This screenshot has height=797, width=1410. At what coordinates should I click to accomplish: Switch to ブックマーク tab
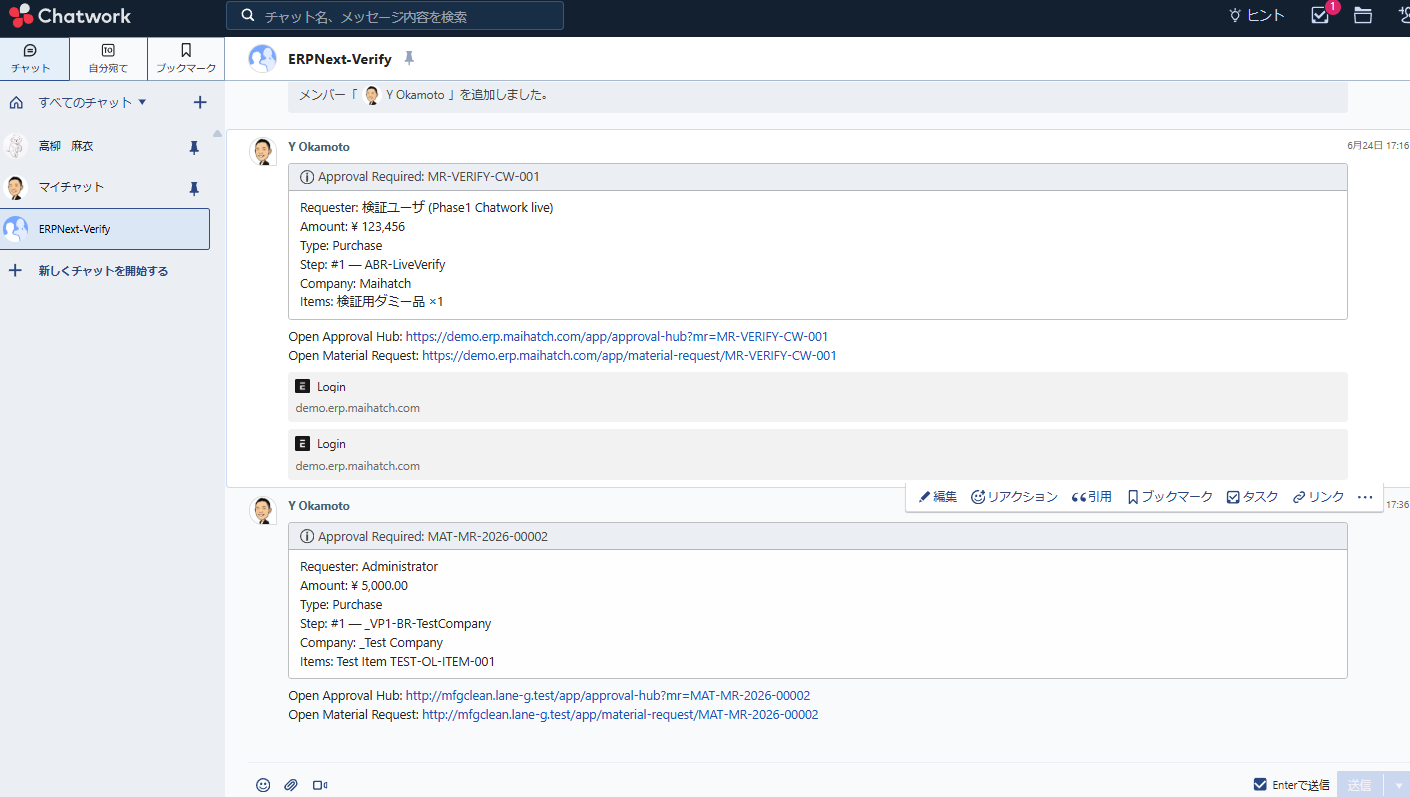(x=186, y=59)
